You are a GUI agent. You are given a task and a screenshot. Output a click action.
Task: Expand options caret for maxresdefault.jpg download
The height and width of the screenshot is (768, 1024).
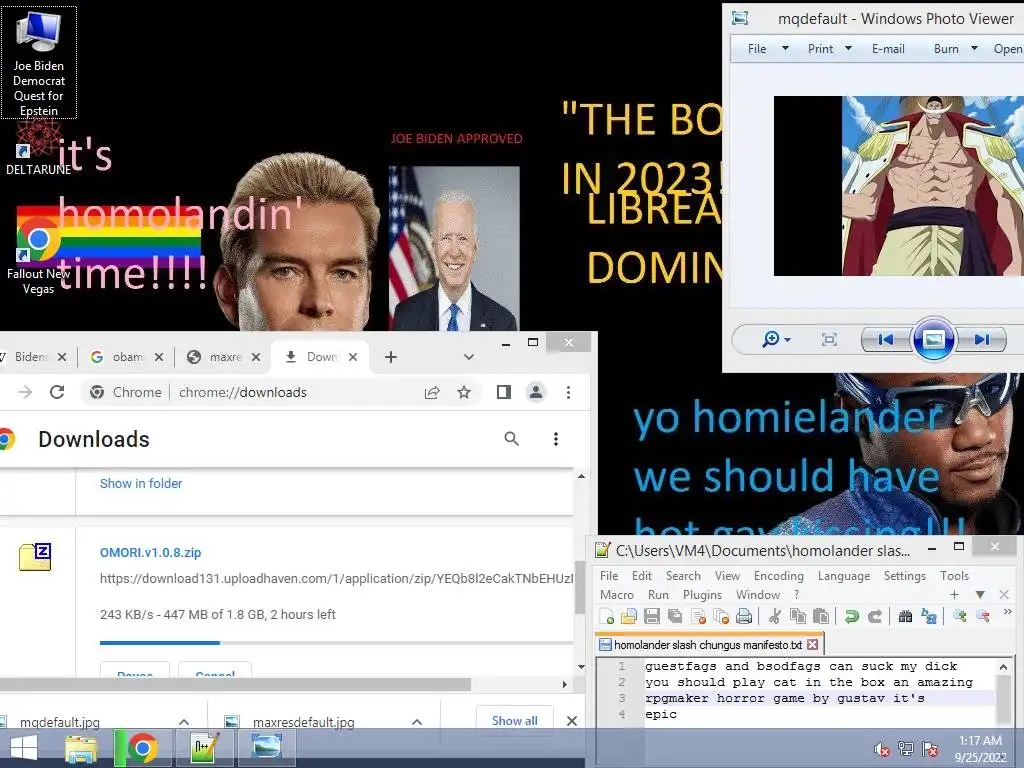click(417, 722)
